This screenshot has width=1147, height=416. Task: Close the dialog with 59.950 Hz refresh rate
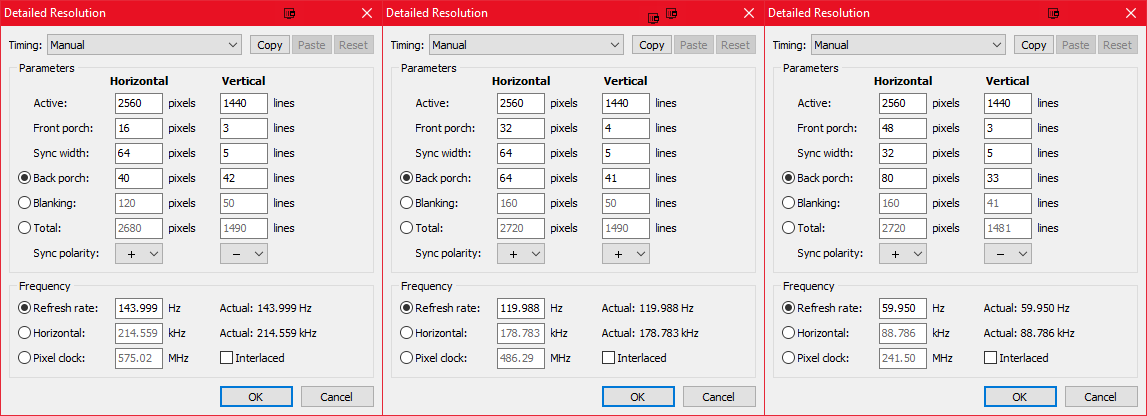click(x=1130, y=14)
